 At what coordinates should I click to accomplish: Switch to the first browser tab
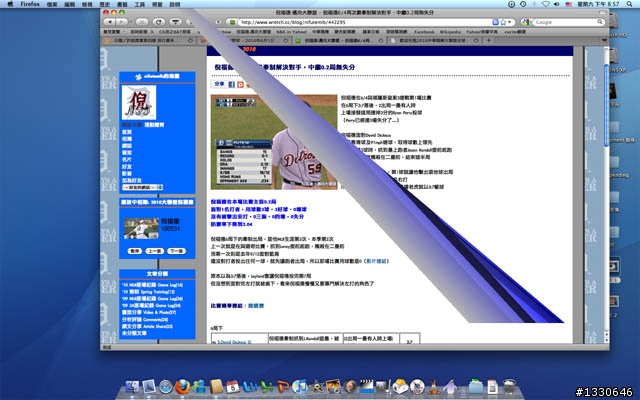tap(148, 41)
